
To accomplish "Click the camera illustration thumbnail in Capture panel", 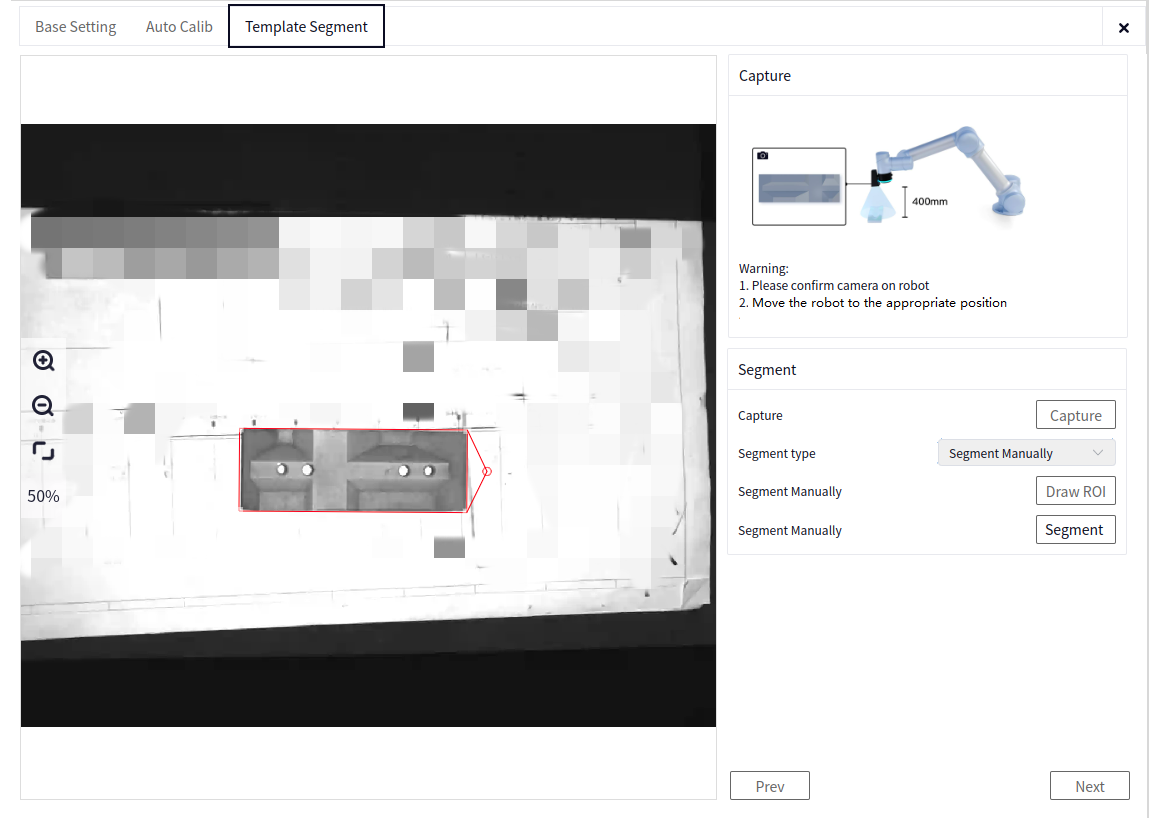I will [799, 187].
